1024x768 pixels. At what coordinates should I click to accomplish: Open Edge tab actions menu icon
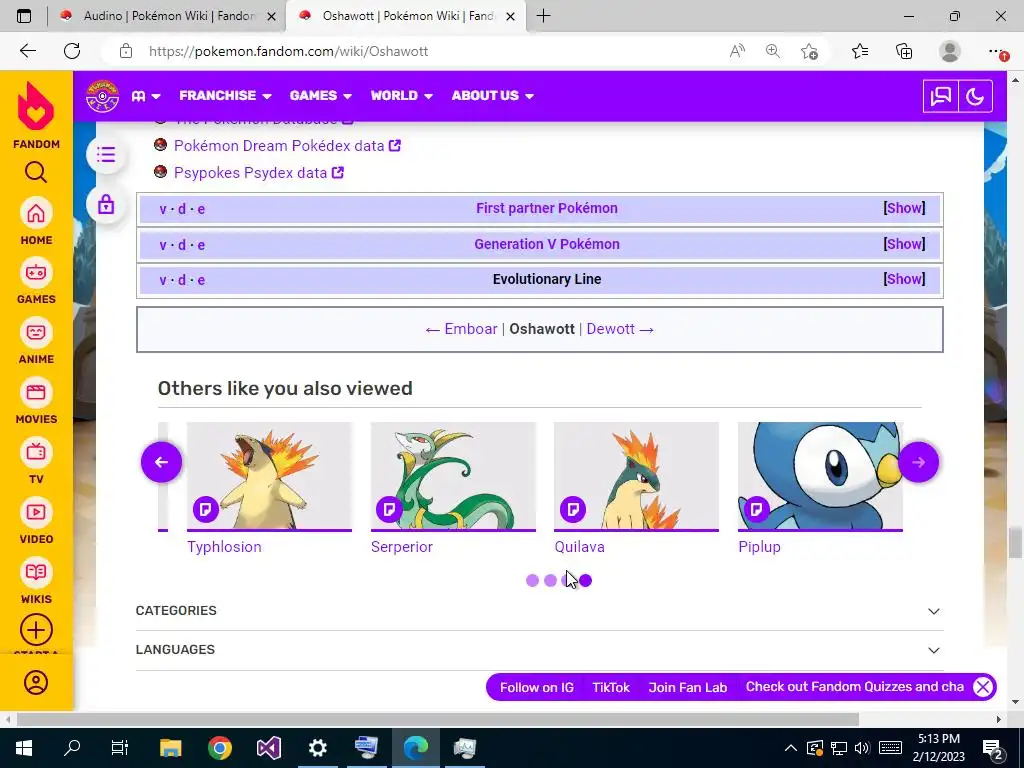pyautogui.click(x=24, y=16)
